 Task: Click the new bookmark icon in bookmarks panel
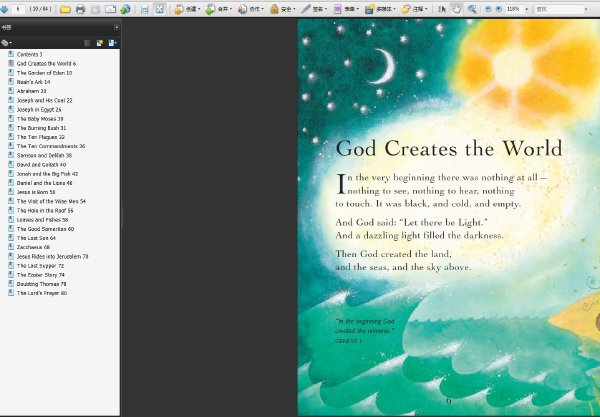click(x=100, y=43)
